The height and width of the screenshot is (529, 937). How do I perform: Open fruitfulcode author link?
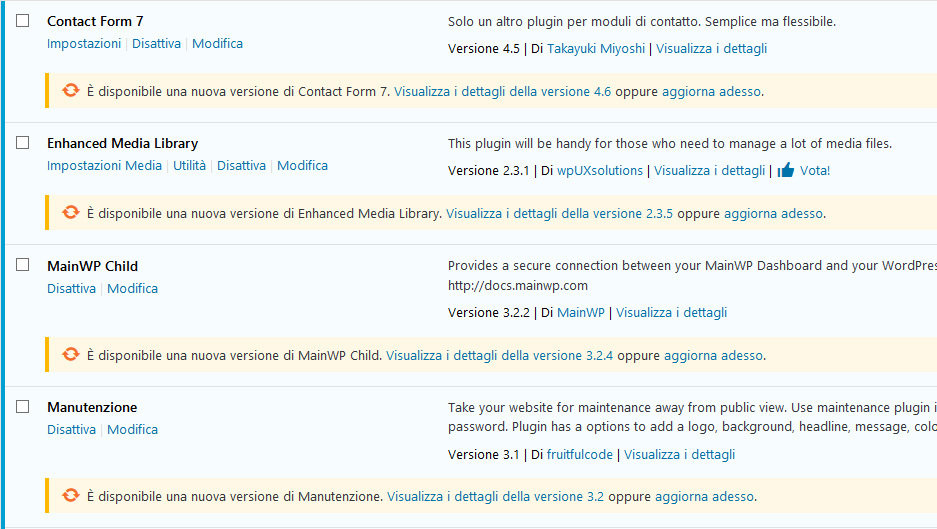click(x=580, y=455)
